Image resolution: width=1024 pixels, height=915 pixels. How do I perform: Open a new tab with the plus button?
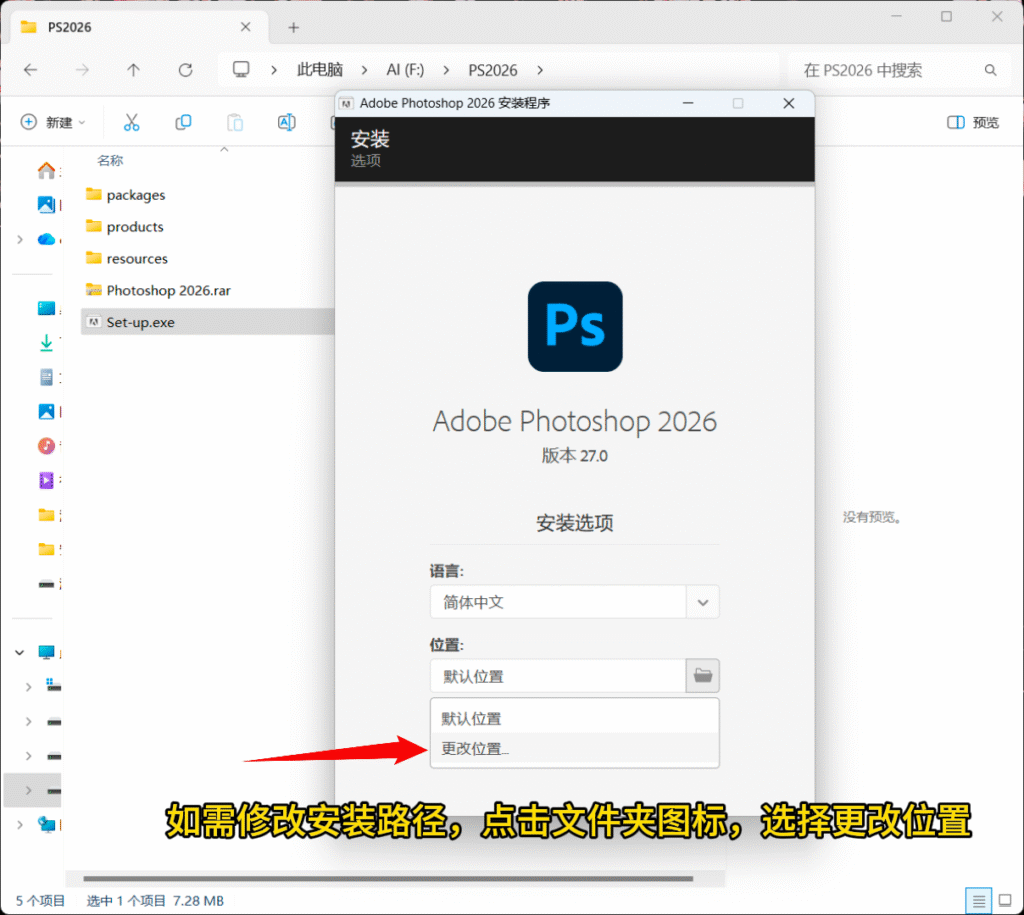pyautogui.click(x=293, y=27)
